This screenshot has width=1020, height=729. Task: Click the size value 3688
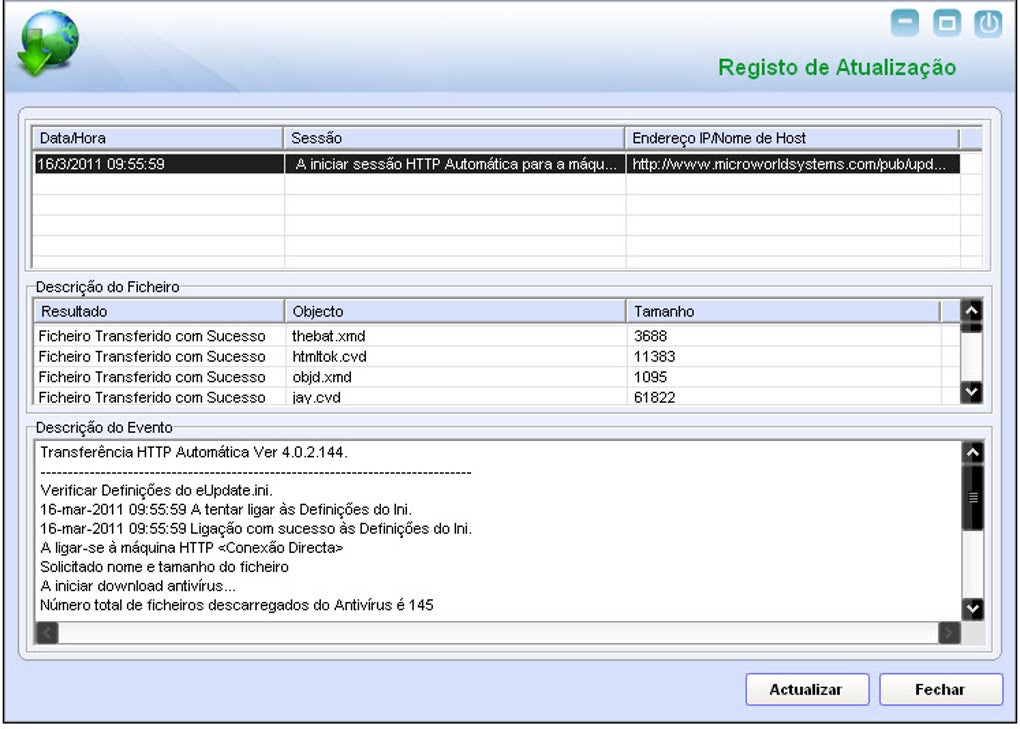coord(651,336)
